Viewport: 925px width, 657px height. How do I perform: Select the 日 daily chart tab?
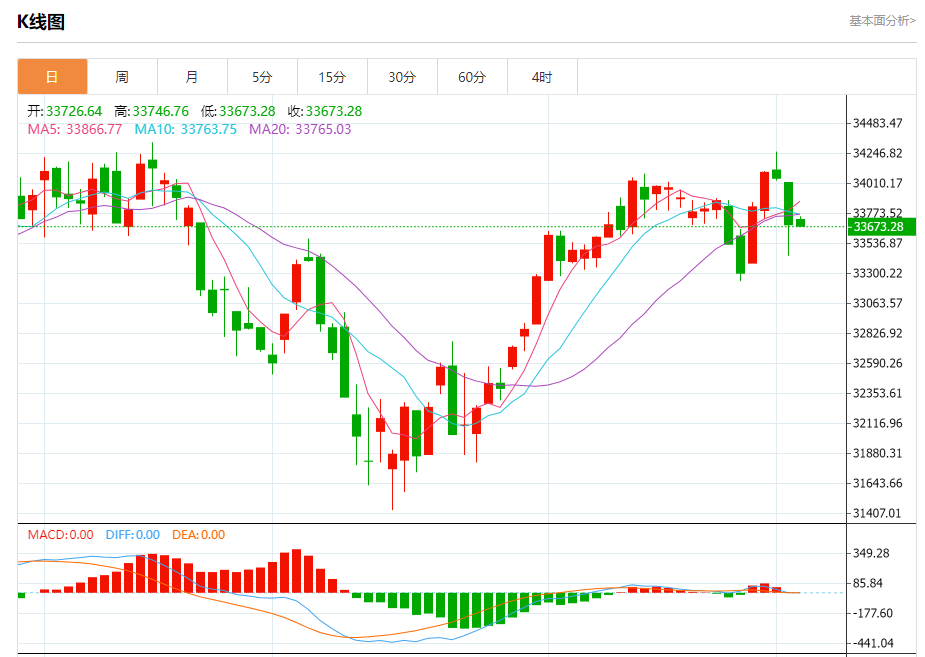coord(53,77)
